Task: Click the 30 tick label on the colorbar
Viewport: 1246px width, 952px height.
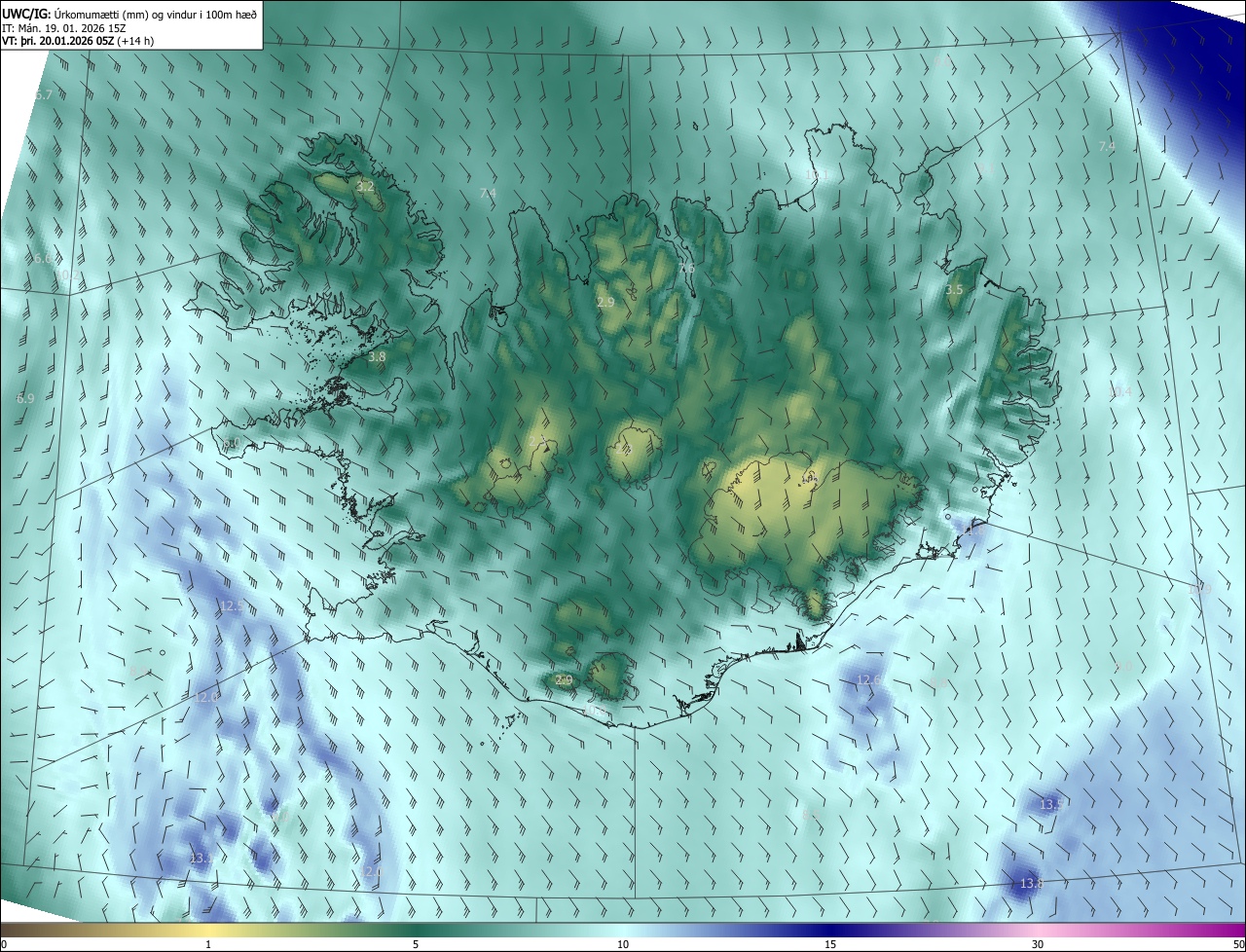Action: 1038,944
